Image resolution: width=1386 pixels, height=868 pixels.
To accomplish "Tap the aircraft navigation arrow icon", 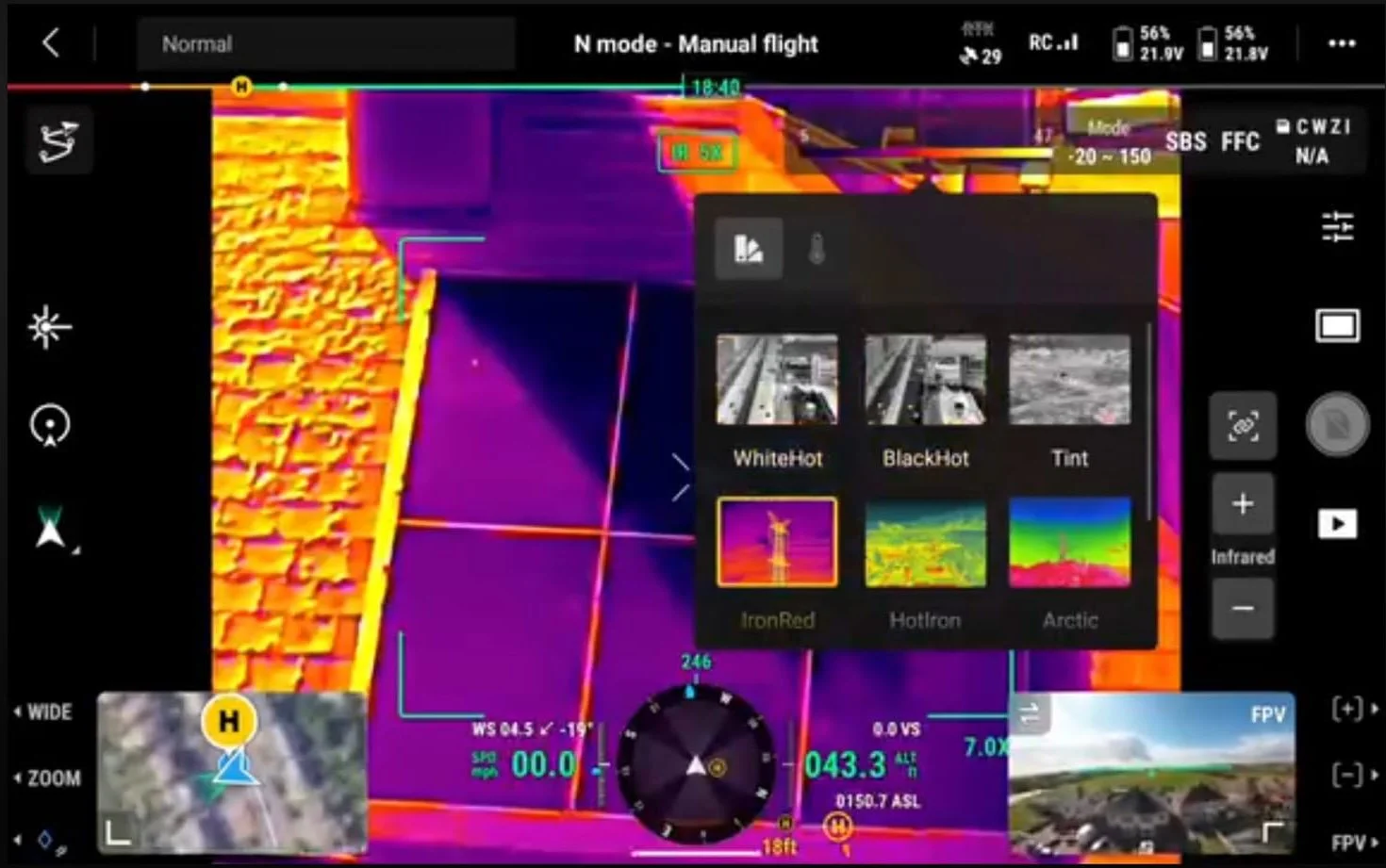I will pos(50,529).
